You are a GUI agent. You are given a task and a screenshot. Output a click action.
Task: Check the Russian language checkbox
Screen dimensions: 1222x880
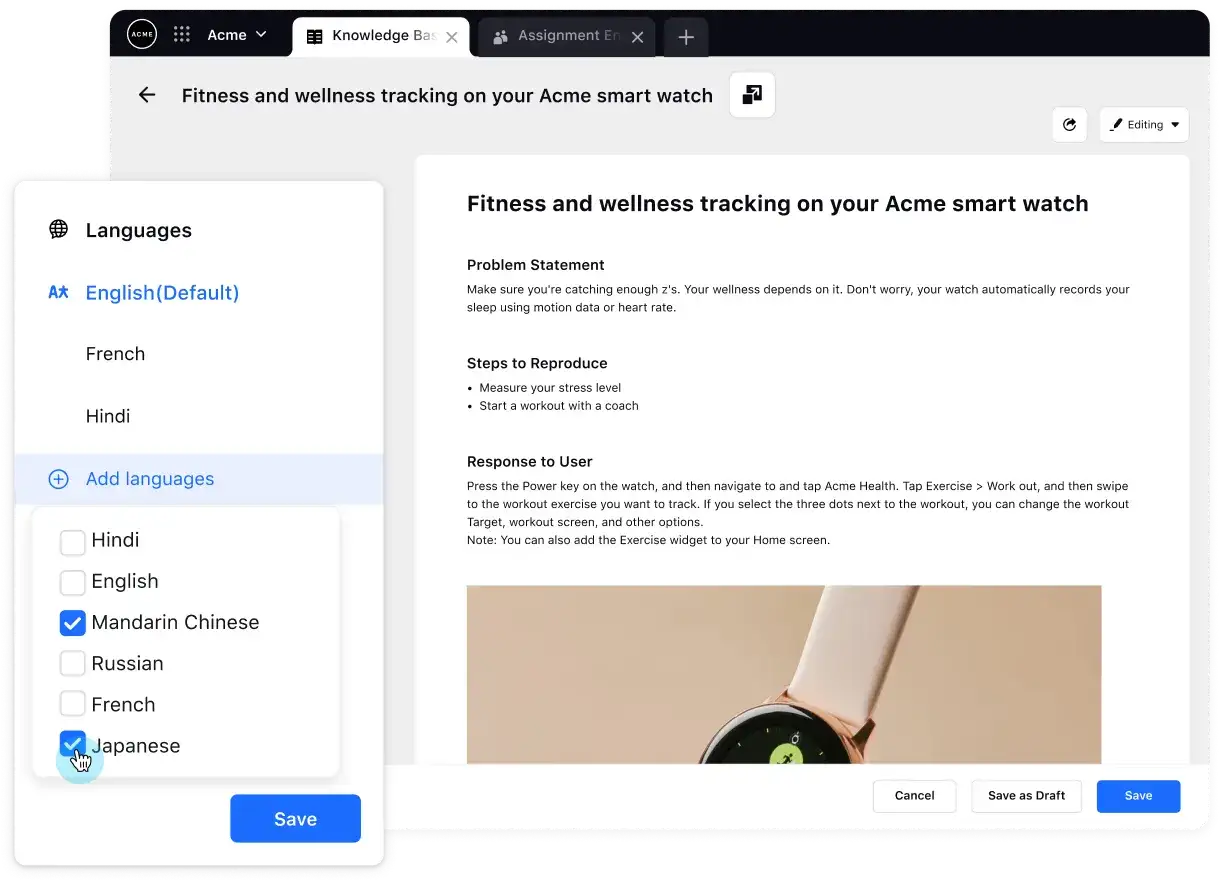[x=72, y=663]
